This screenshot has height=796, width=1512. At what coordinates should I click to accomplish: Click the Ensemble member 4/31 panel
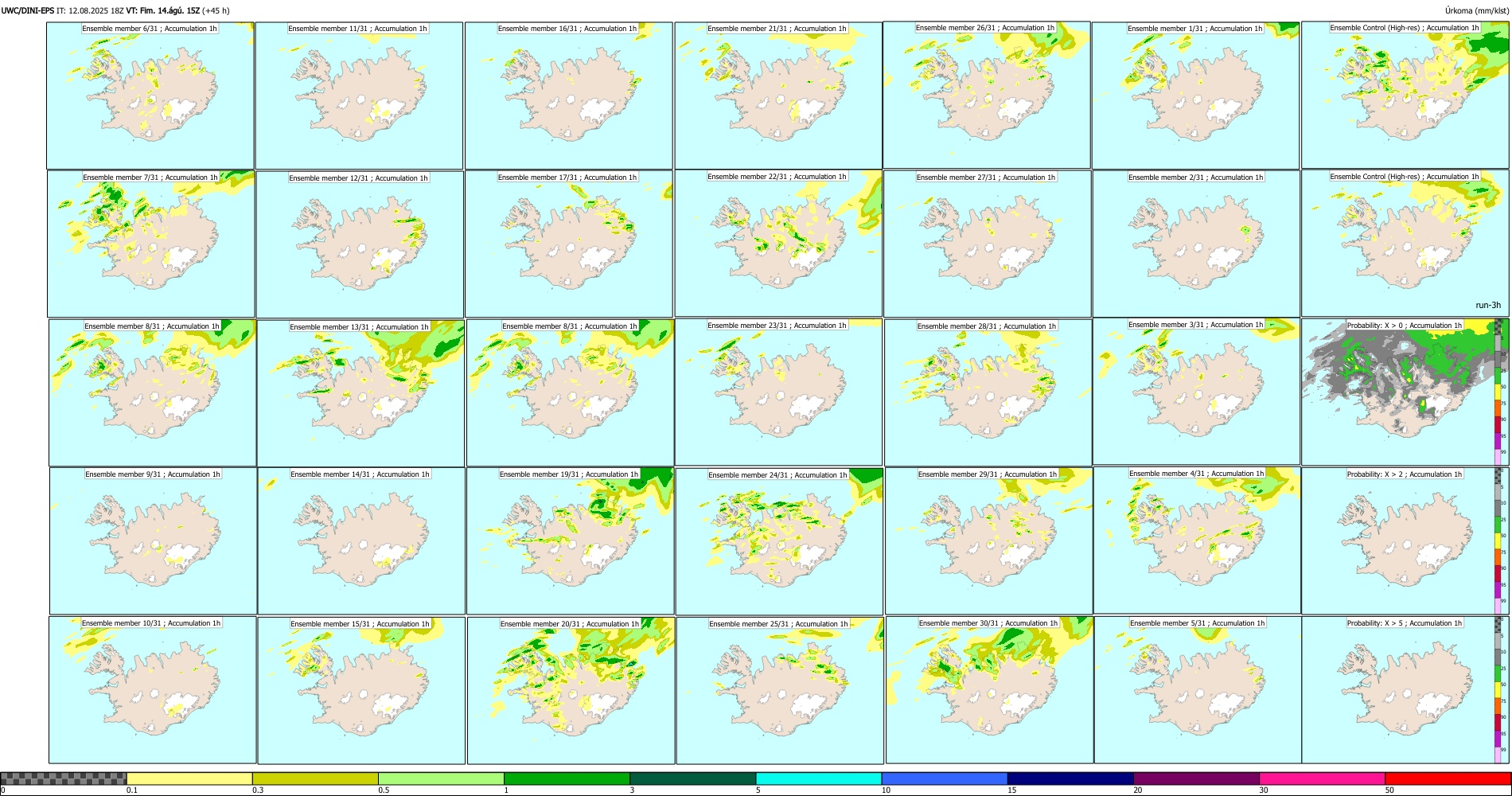tap(1198, 540)
